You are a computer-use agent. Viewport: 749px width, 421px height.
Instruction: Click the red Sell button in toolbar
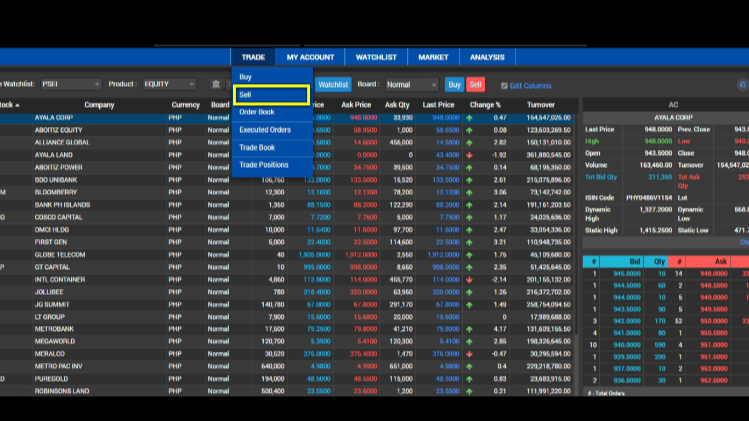[475, 85]
